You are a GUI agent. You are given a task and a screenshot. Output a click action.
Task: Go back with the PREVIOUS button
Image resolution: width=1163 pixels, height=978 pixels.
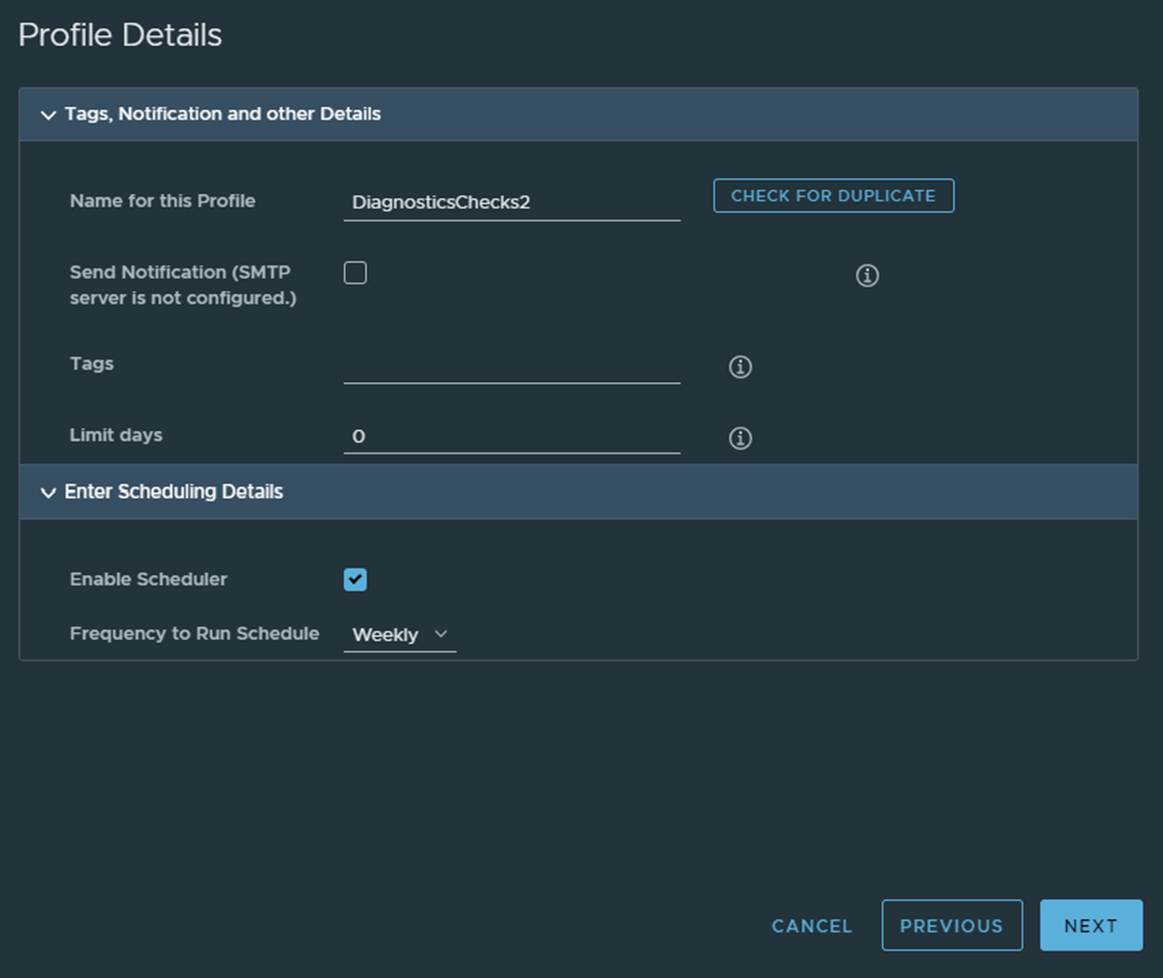951,926
